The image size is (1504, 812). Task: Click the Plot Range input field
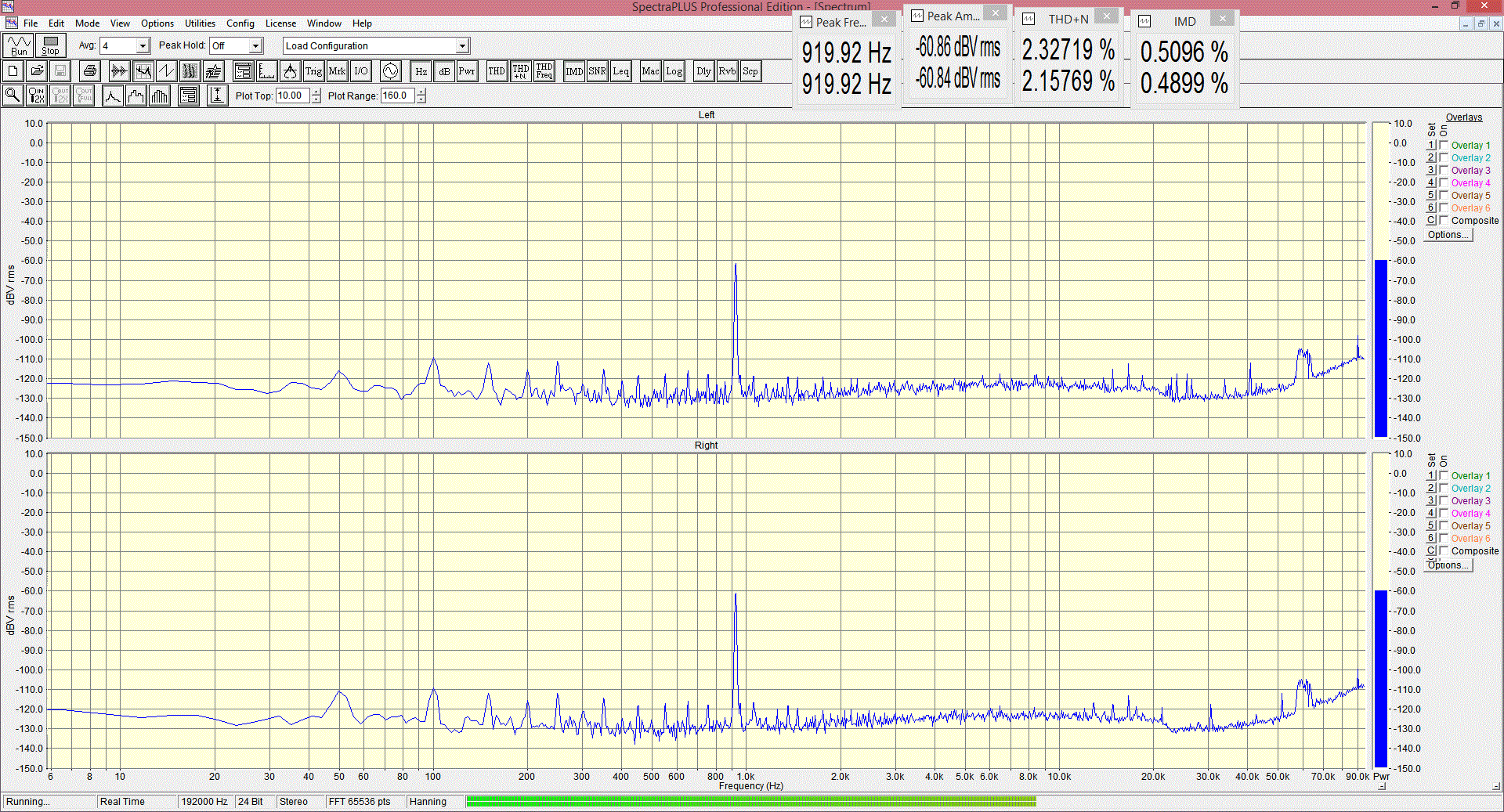[398, 96]
